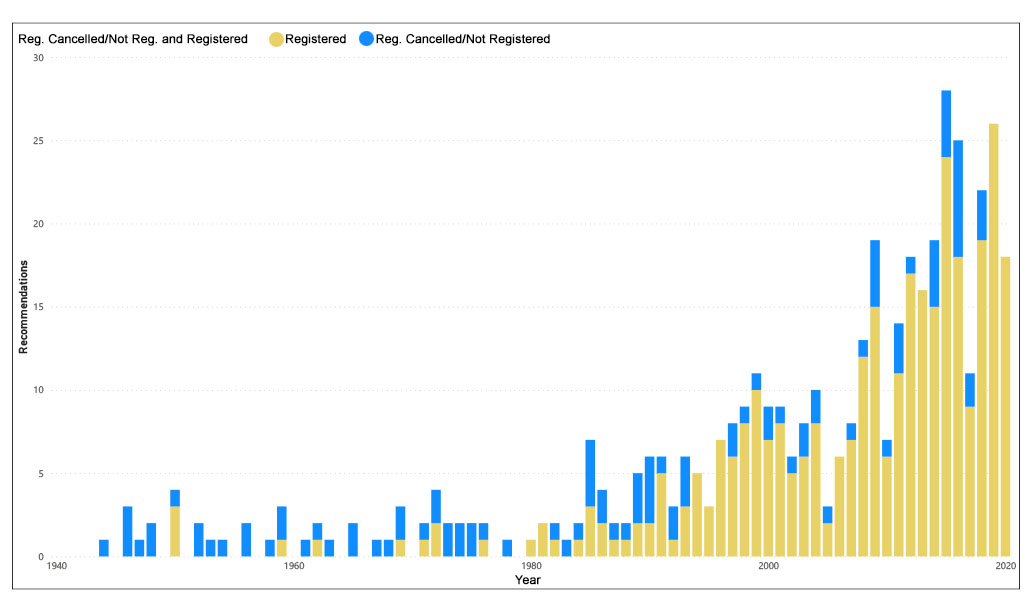Click the y-axis value 15
Image resolution: width=1032 pixels, height=612 pixels.
point(38,307)
